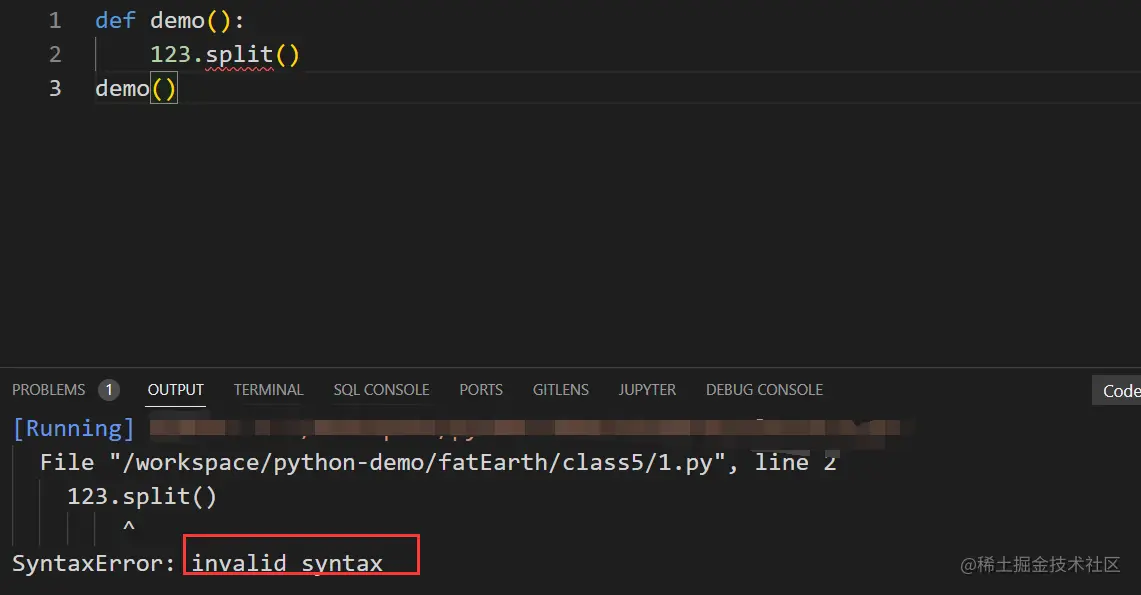1141x595 pixels.
Task: Click the number 123 in editor line 2
Action: [x=170, y=55]
